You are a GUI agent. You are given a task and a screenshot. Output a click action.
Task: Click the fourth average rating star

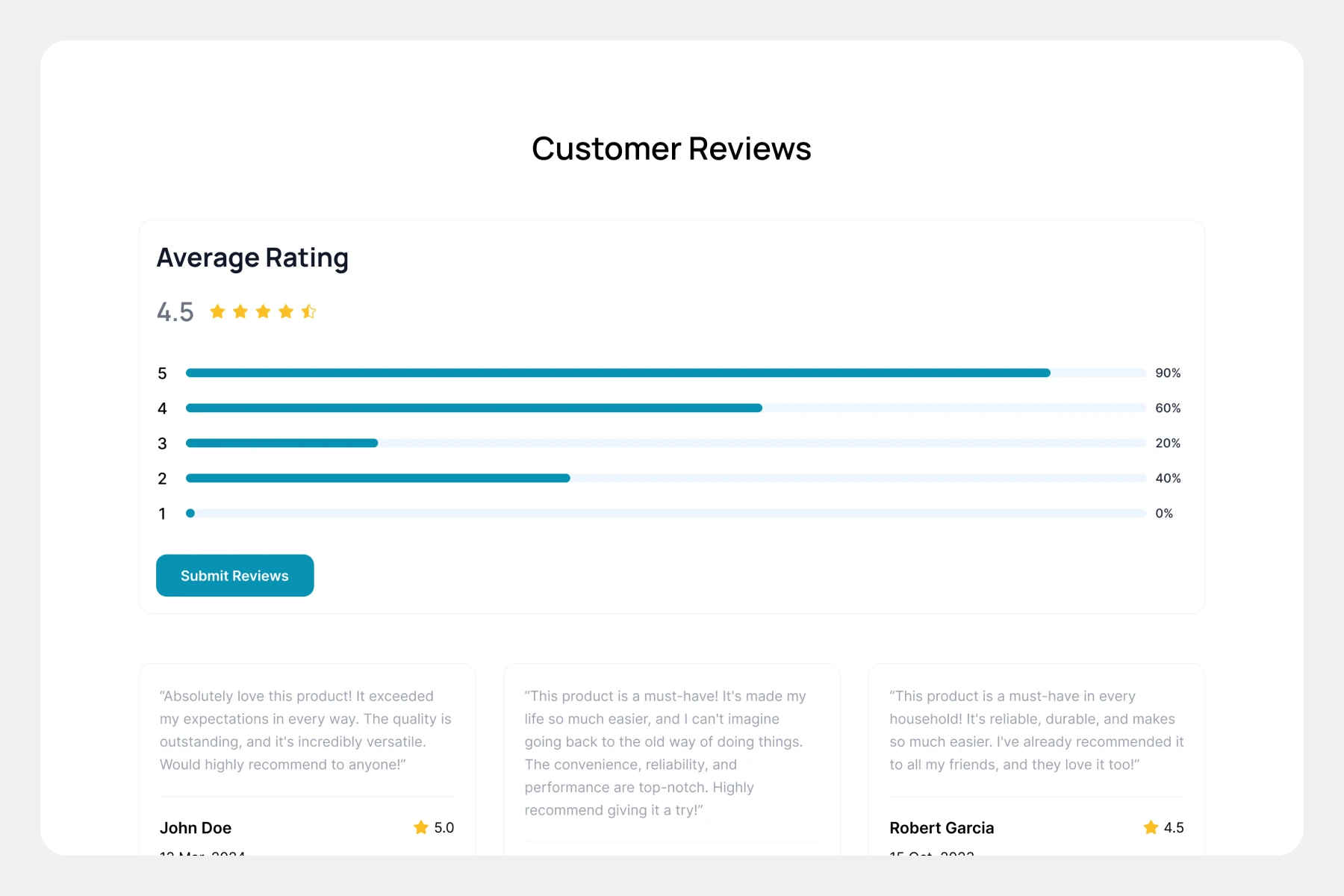[286, 311]
